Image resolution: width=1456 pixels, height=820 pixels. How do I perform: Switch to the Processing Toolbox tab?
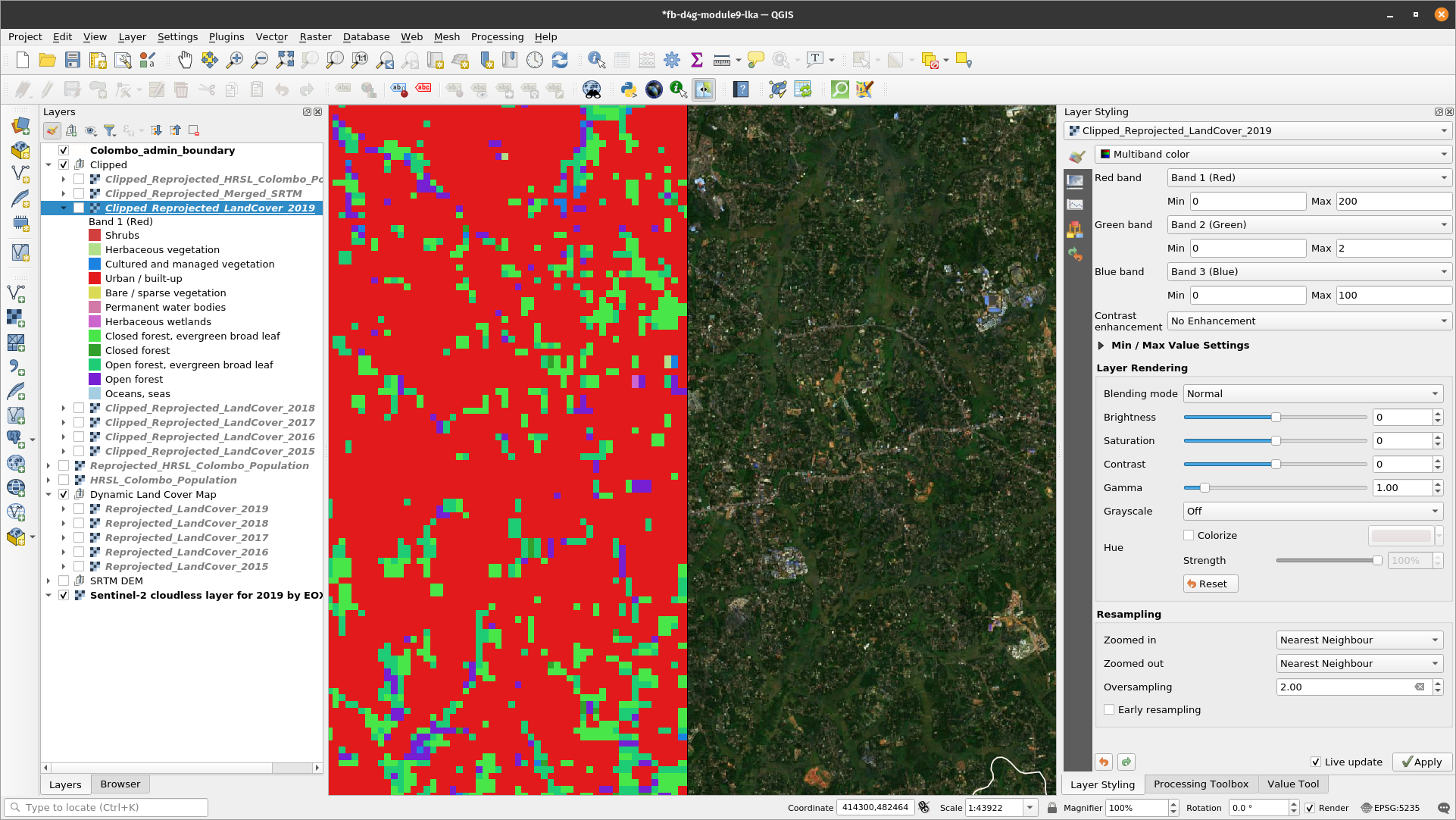(1201, 784)
